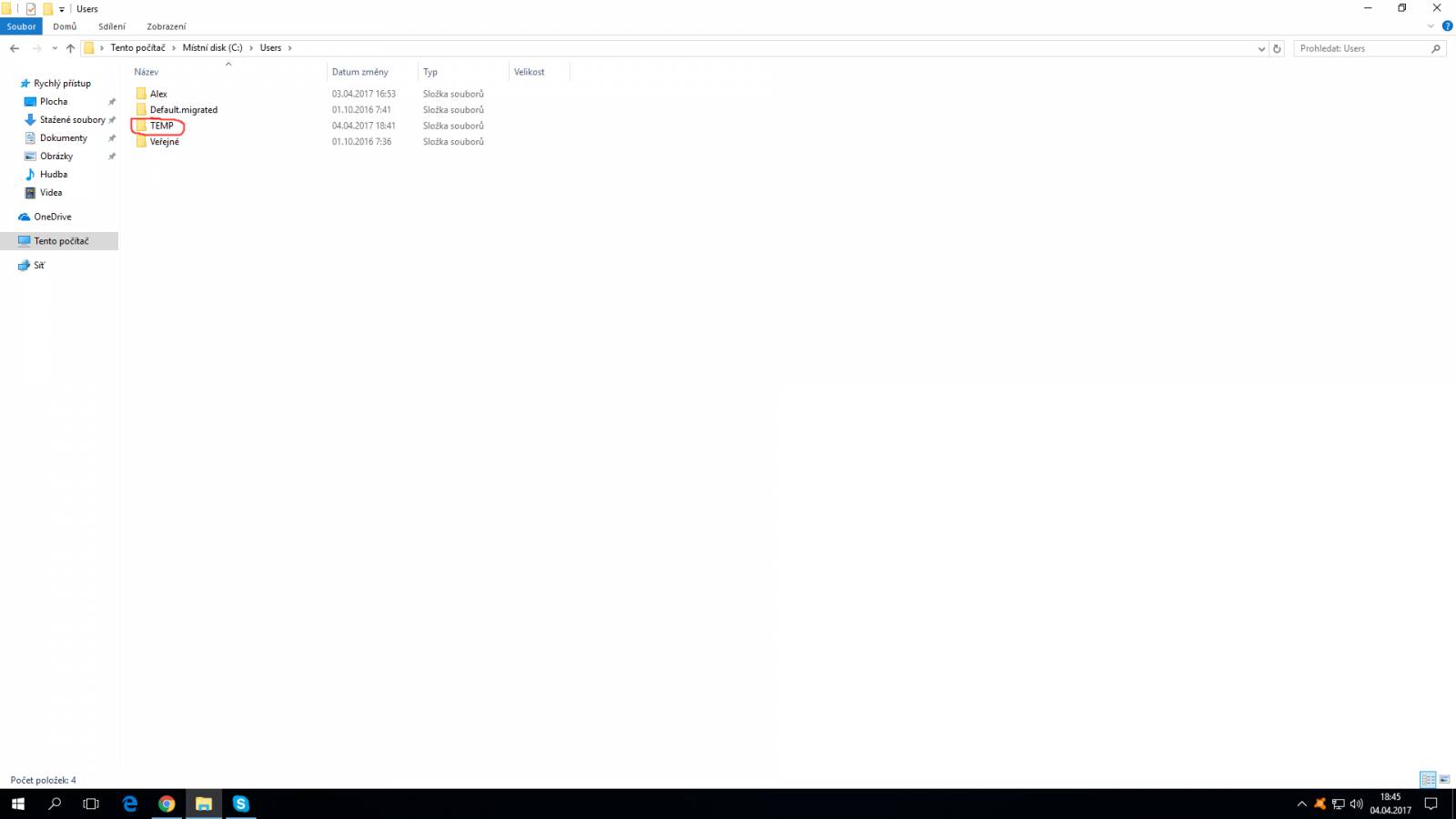Image resolution: width=1456 pixels, height=819 pixels.
Task: Open taskbar search
Action: [55, 804]
